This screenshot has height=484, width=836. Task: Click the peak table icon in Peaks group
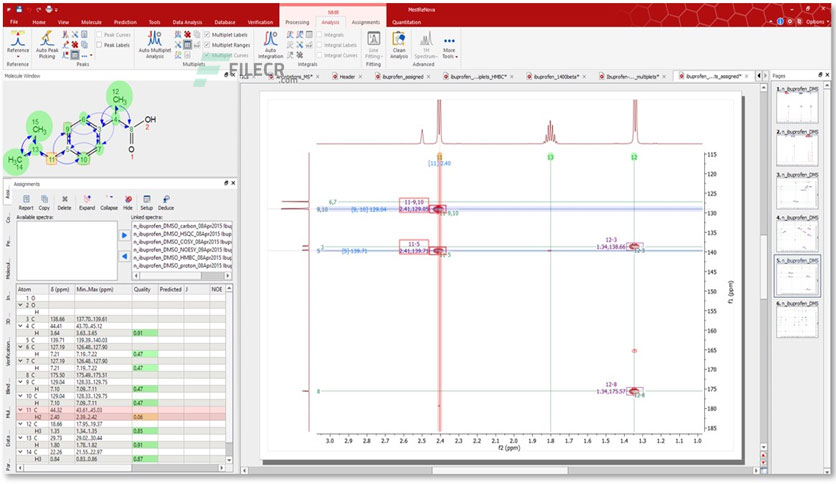pyautogui.click(x=75, y=55)
